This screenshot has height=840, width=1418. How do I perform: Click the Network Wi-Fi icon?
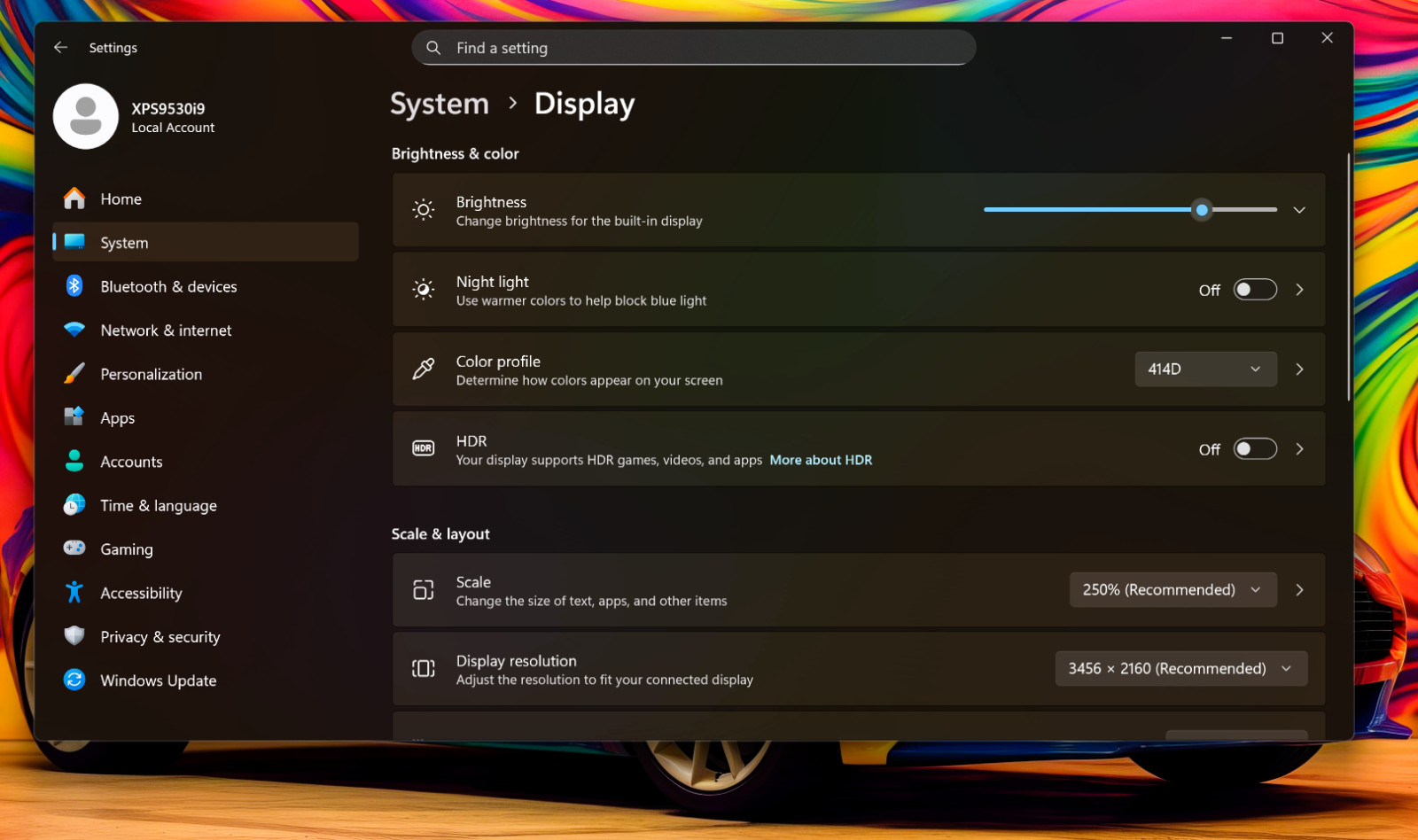point(74,330)
